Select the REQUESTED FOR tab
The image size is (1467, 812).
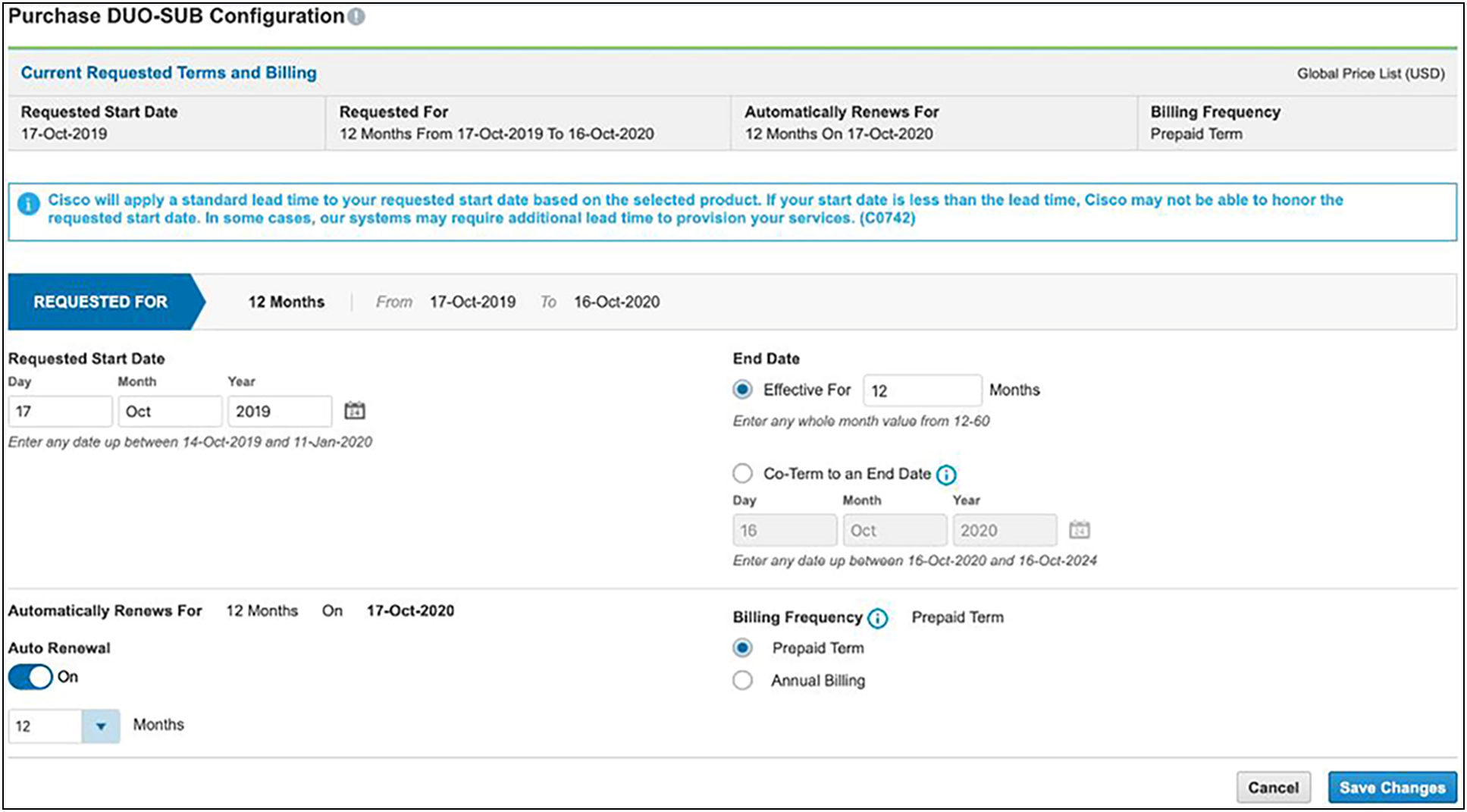(106, 302)
